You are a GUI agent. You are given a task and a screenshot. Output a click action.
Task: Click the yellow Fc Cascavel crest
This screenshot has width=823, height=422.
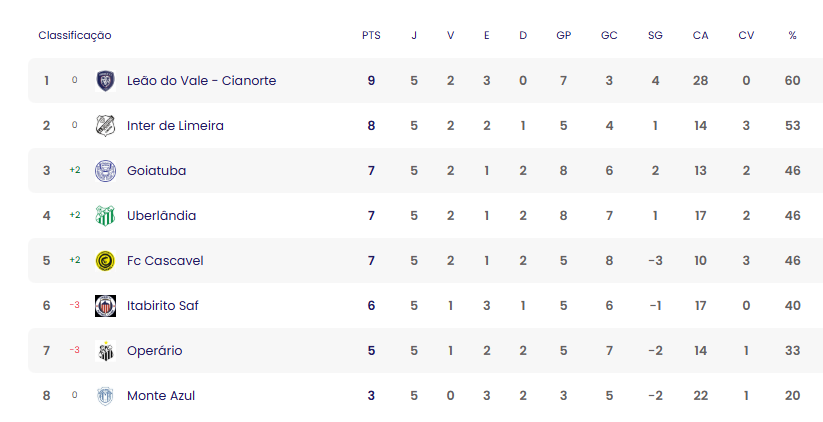coord(105,261)
